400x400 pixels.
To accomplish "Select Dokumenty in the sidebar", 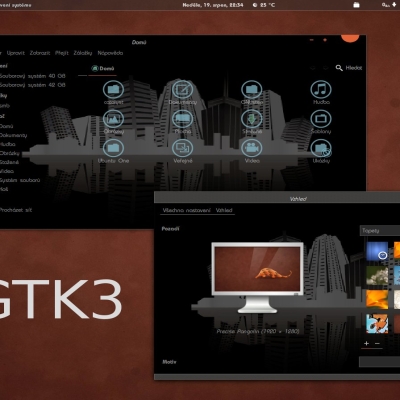I will (x=13, y=135).
